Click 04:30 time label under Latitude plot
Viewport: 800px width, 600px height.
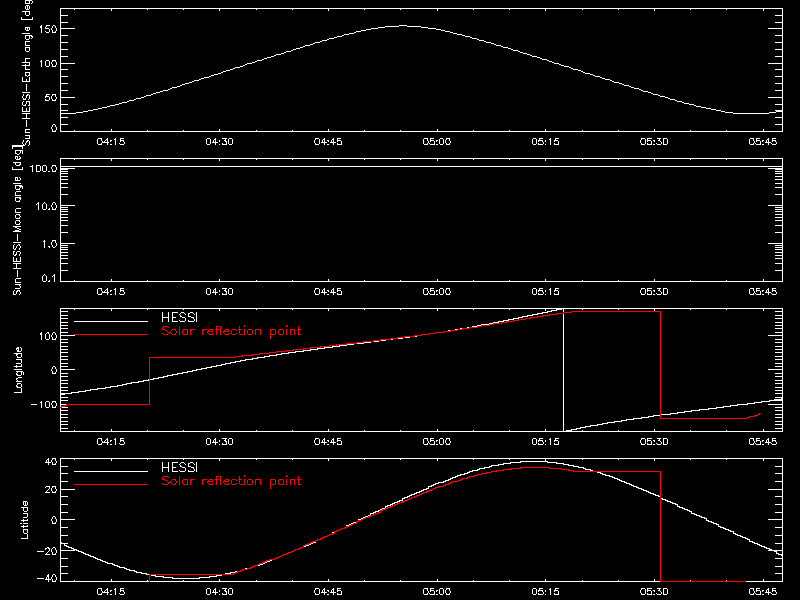point(219,592)
